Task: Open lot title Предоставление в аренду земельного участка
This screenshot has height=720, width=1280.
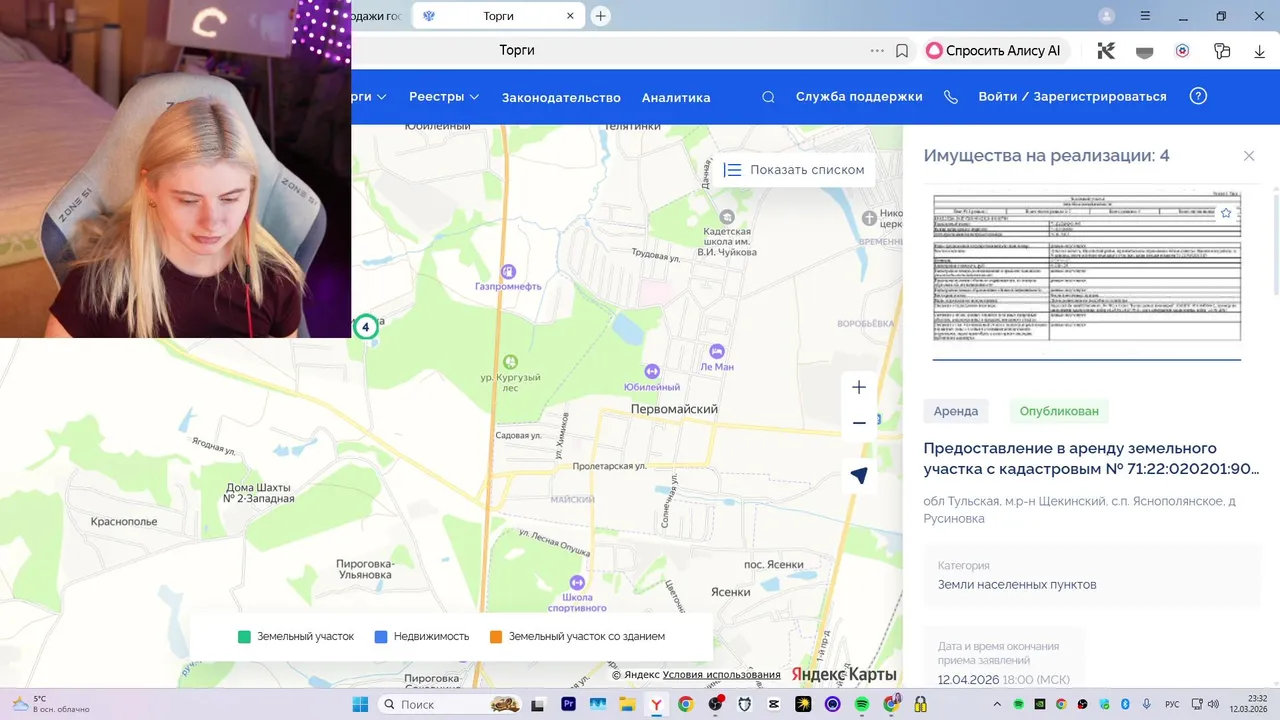Action: click(1091, 458)
